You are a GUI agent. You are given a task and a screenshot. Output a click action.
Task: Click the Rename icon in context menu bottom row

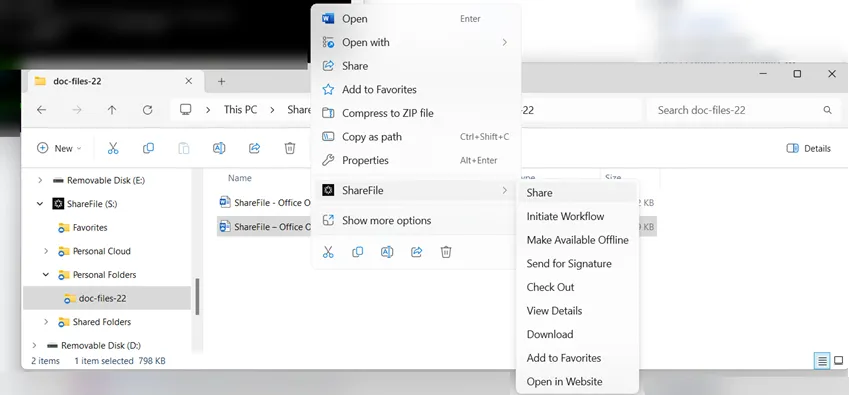click(387, 252)
